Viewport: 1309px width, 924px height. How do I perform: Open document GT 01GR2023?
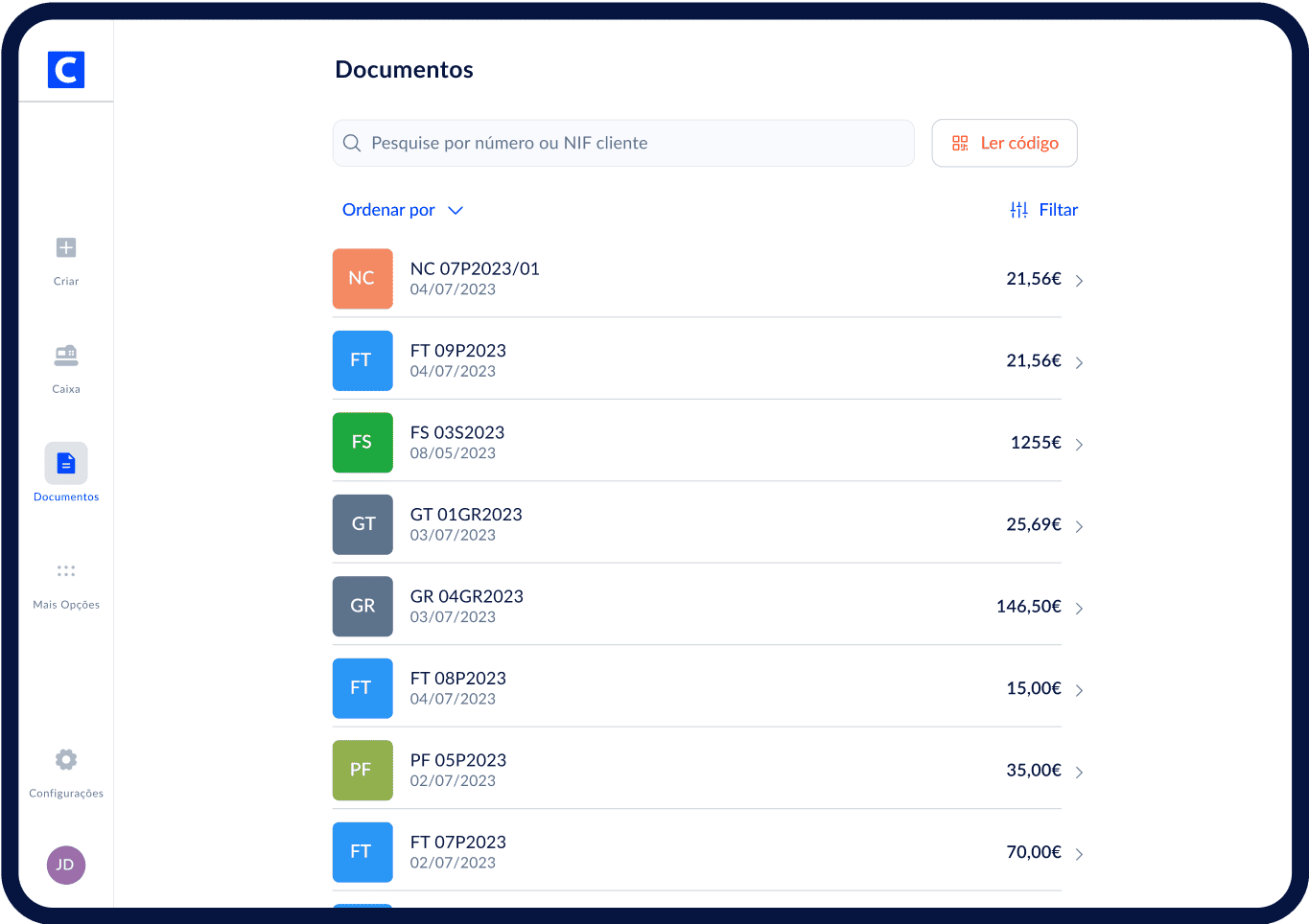tap(466, 515)
